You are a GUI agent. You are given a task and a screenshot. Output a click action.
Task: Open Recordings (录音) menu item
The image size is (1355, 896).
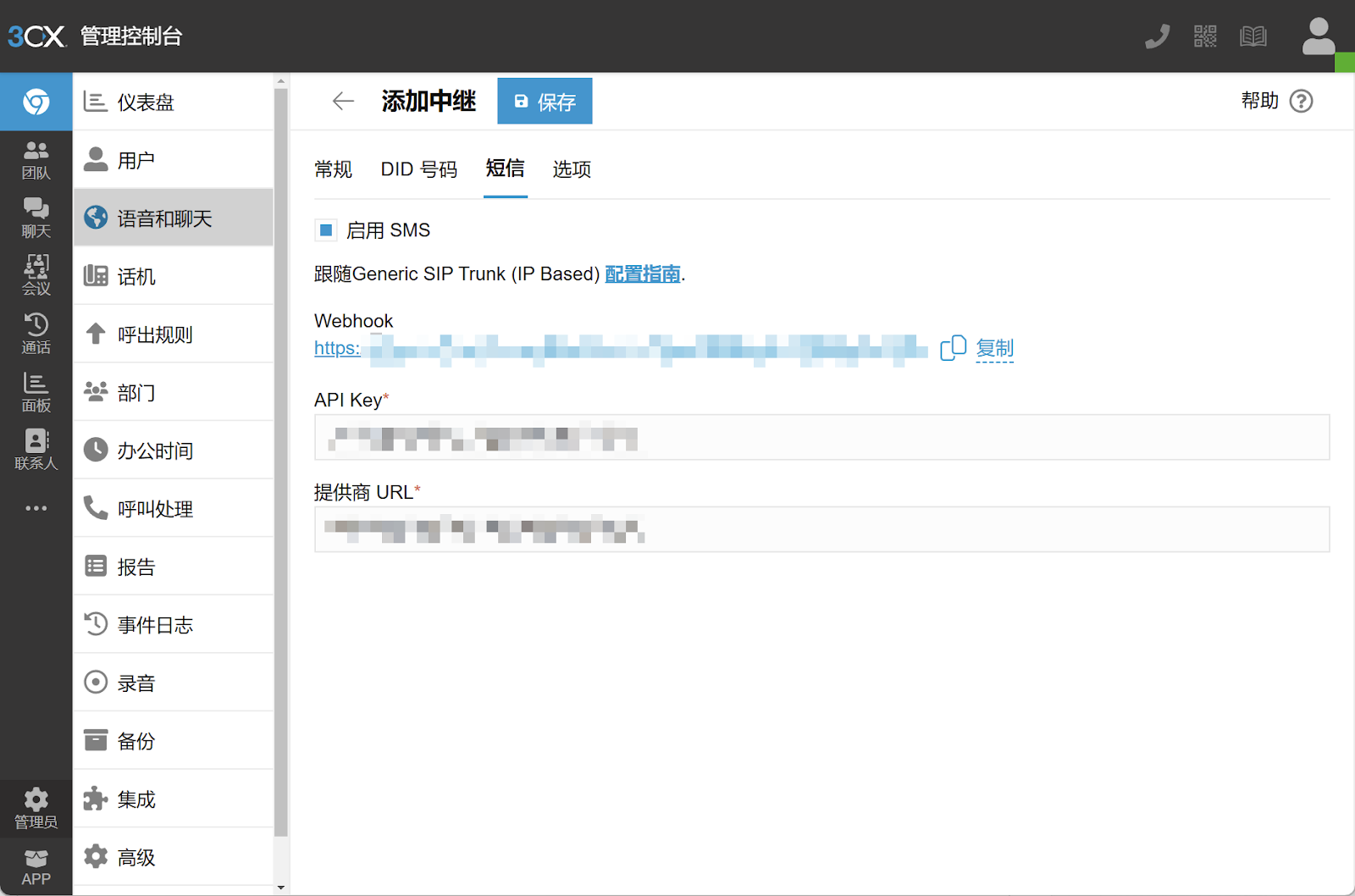point(174,683)
